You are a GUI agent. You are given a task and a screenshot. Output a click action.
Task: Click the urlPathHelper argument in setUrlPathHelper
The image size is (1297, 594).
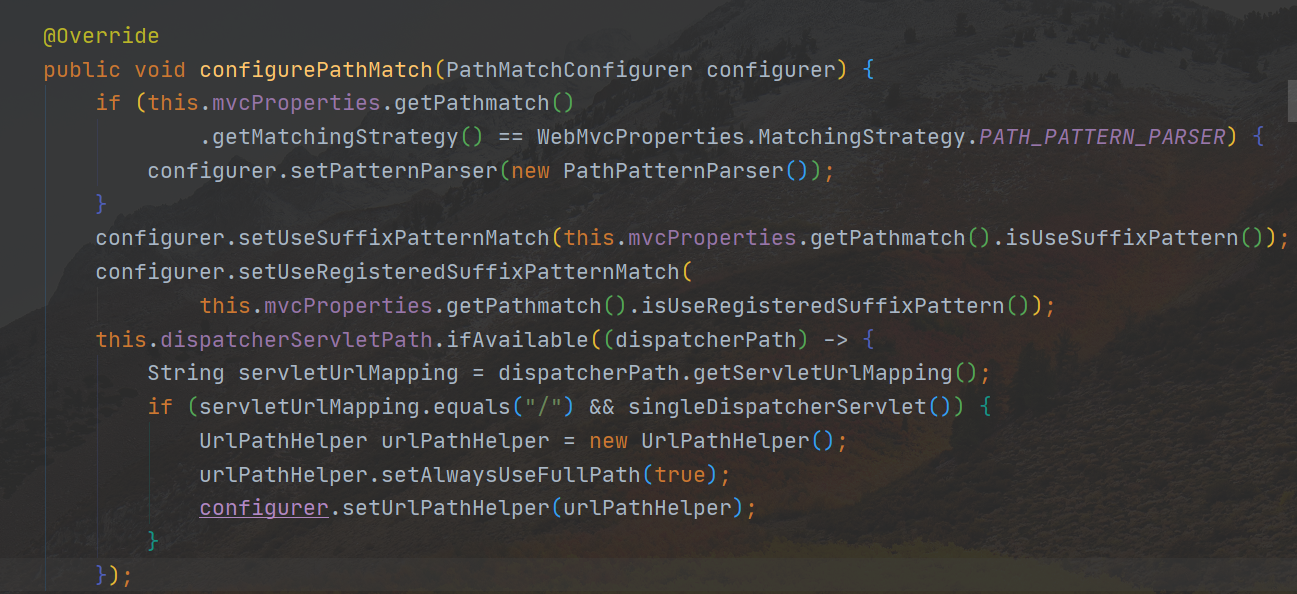[x=647, y=509]
